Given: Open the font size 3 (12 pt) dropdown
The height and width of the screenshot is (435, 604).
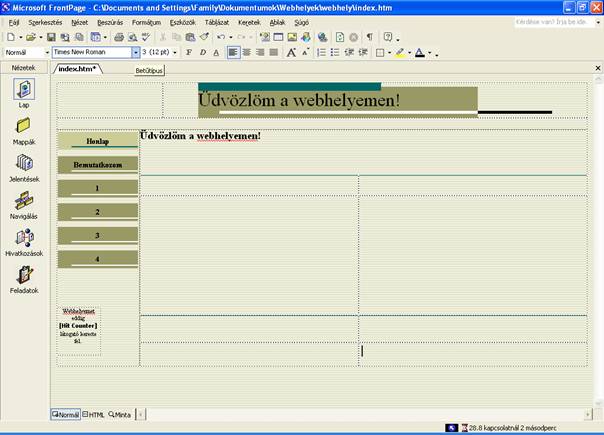Looking at the screenshot, I should [x=177, y=52].
